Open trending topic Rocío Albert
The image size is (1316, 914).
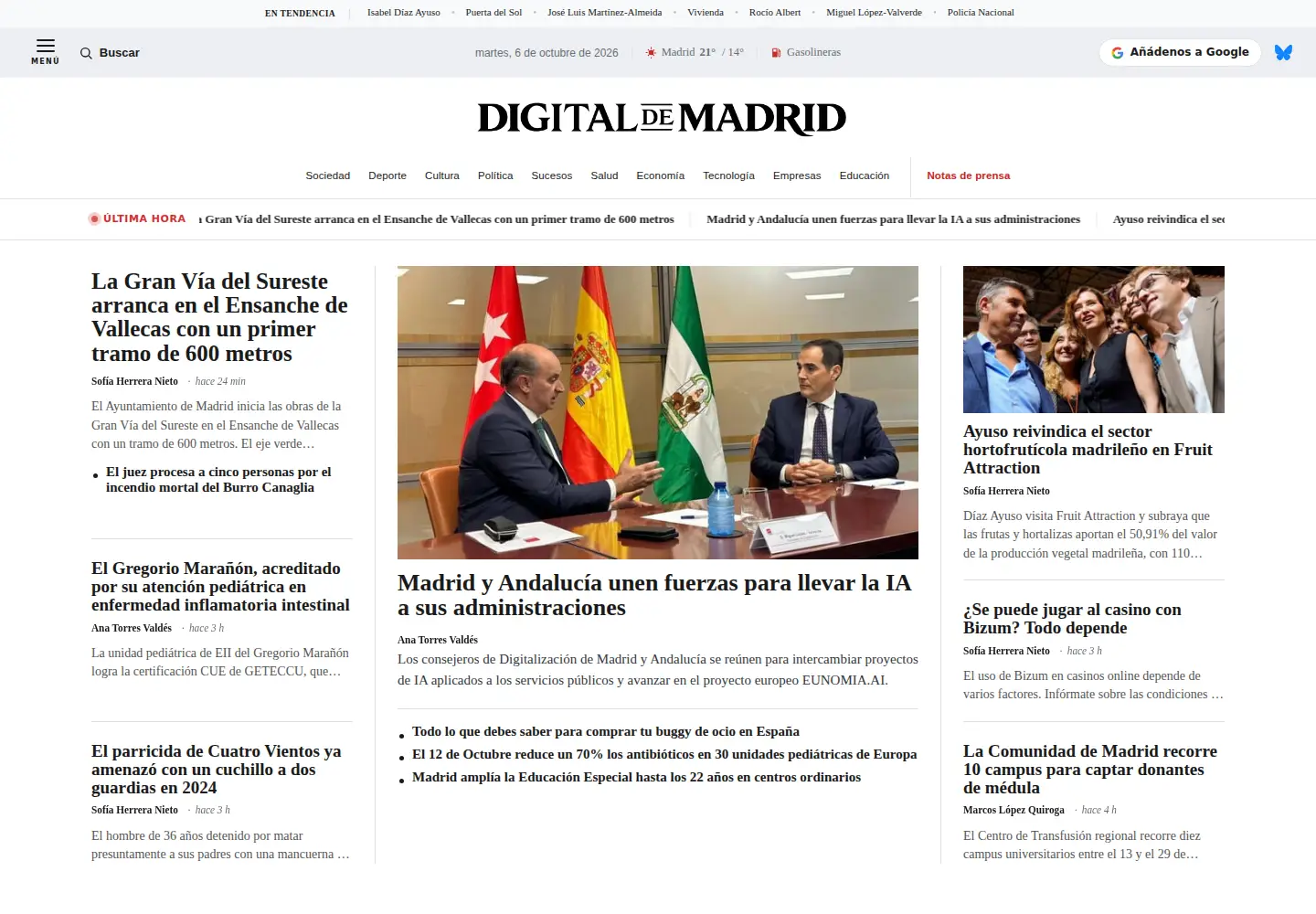775,13
